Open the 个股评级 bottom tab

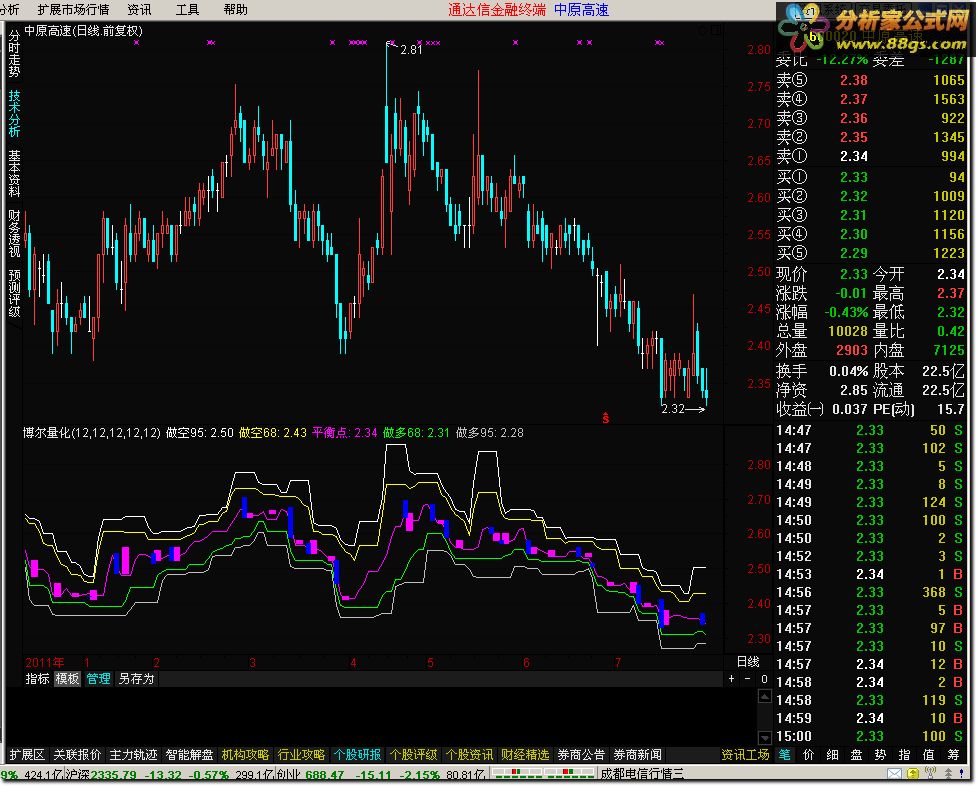(x=413, y=755)
